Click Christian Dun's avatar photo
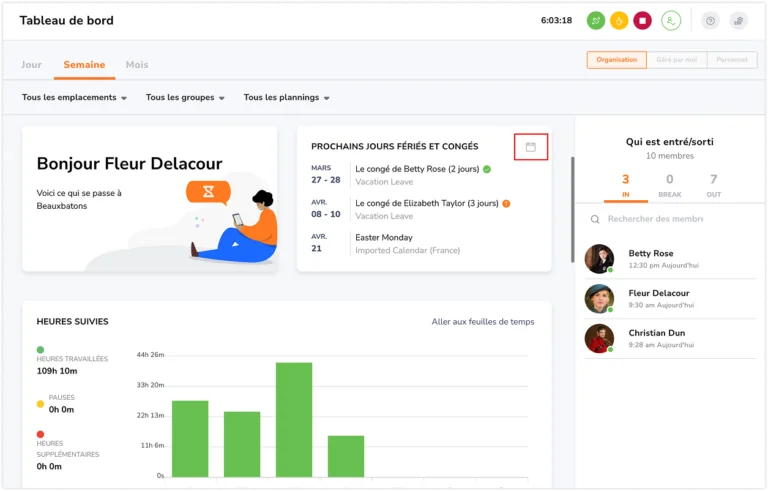The height and width of the screenshot is (491, 768). (599, 338)
